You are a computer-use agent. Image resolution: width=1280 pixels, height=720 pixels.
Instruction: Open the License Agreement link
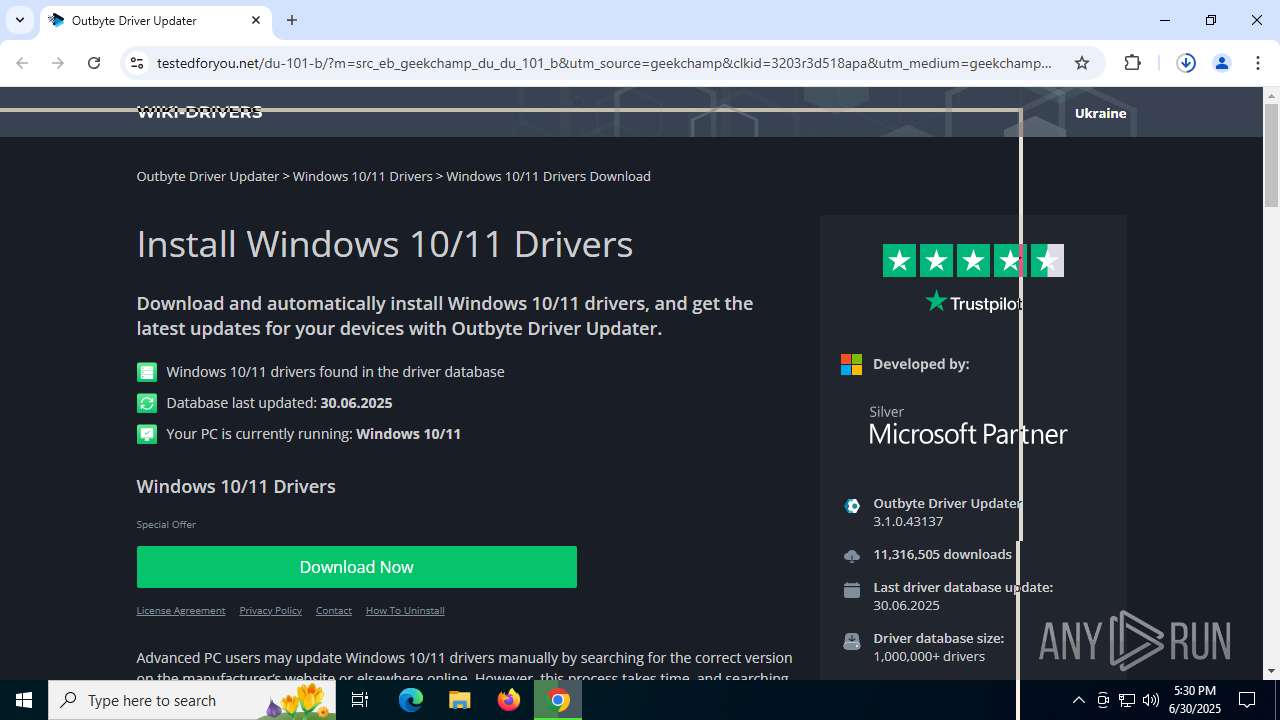pyautogui.click(x=181, y=610)
